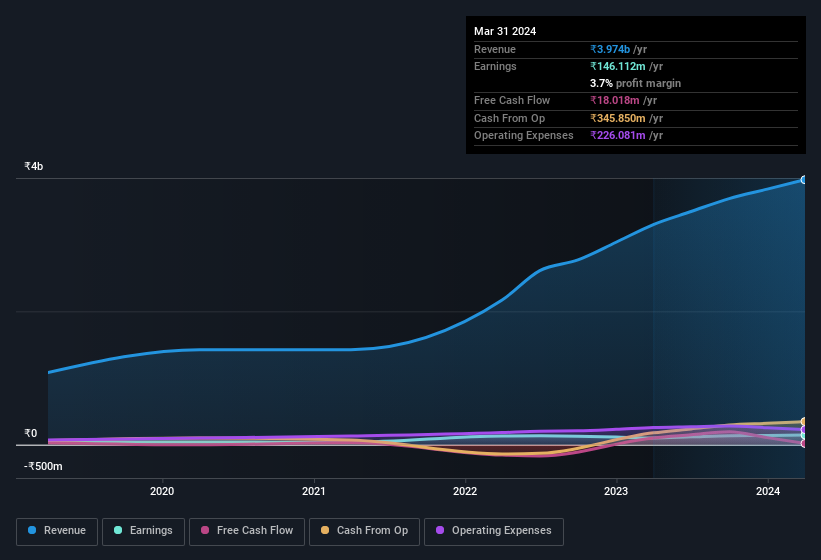Click the Free Cash Flow tooltip label
Viewport: 821px width, 560px height.
point(512,100)
